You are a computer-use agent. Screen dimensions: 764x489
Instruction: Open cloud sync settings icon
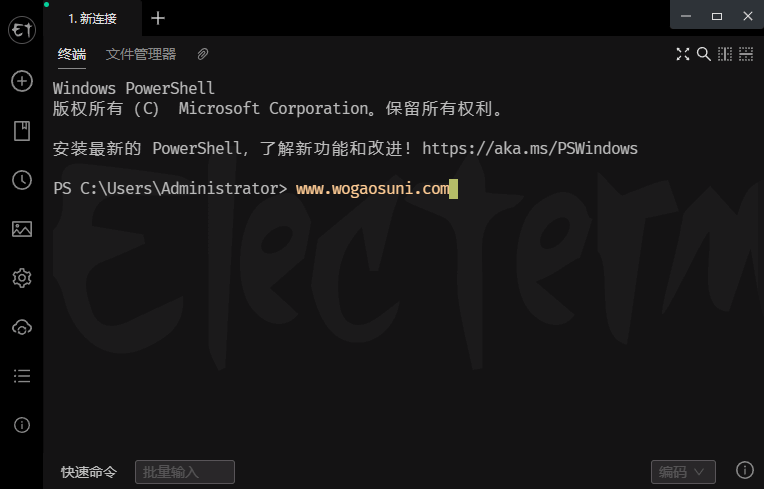point(22,327)
